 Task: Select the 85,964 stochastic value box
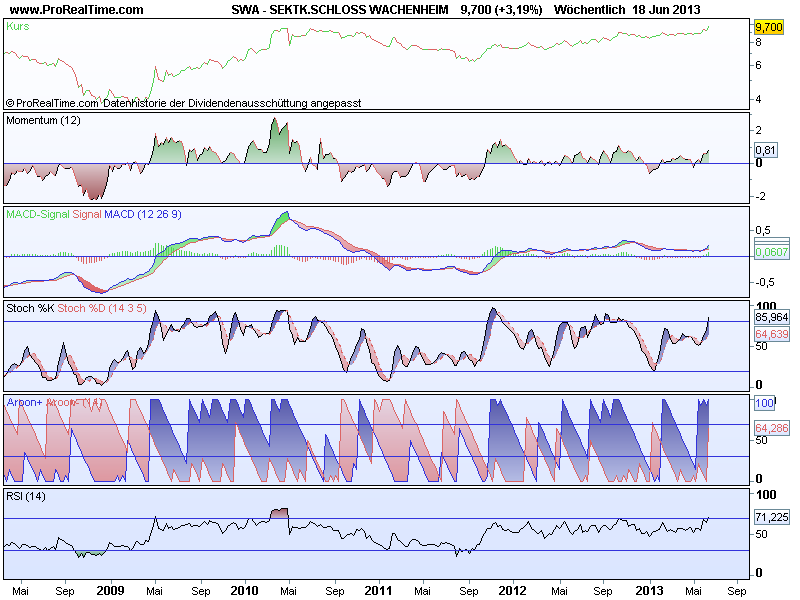click(x=771, y=317)
